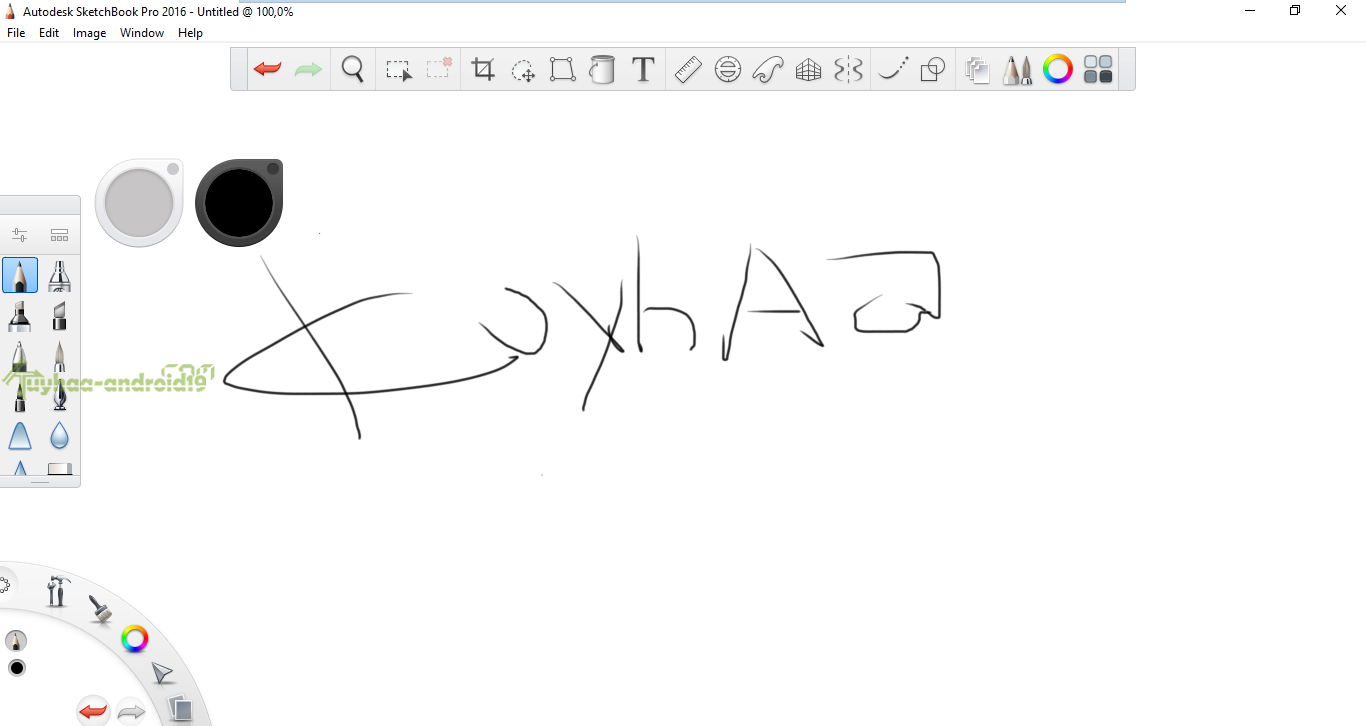
Task: Open the color wheel in the lagoon
Action: [x=135, y=638]
